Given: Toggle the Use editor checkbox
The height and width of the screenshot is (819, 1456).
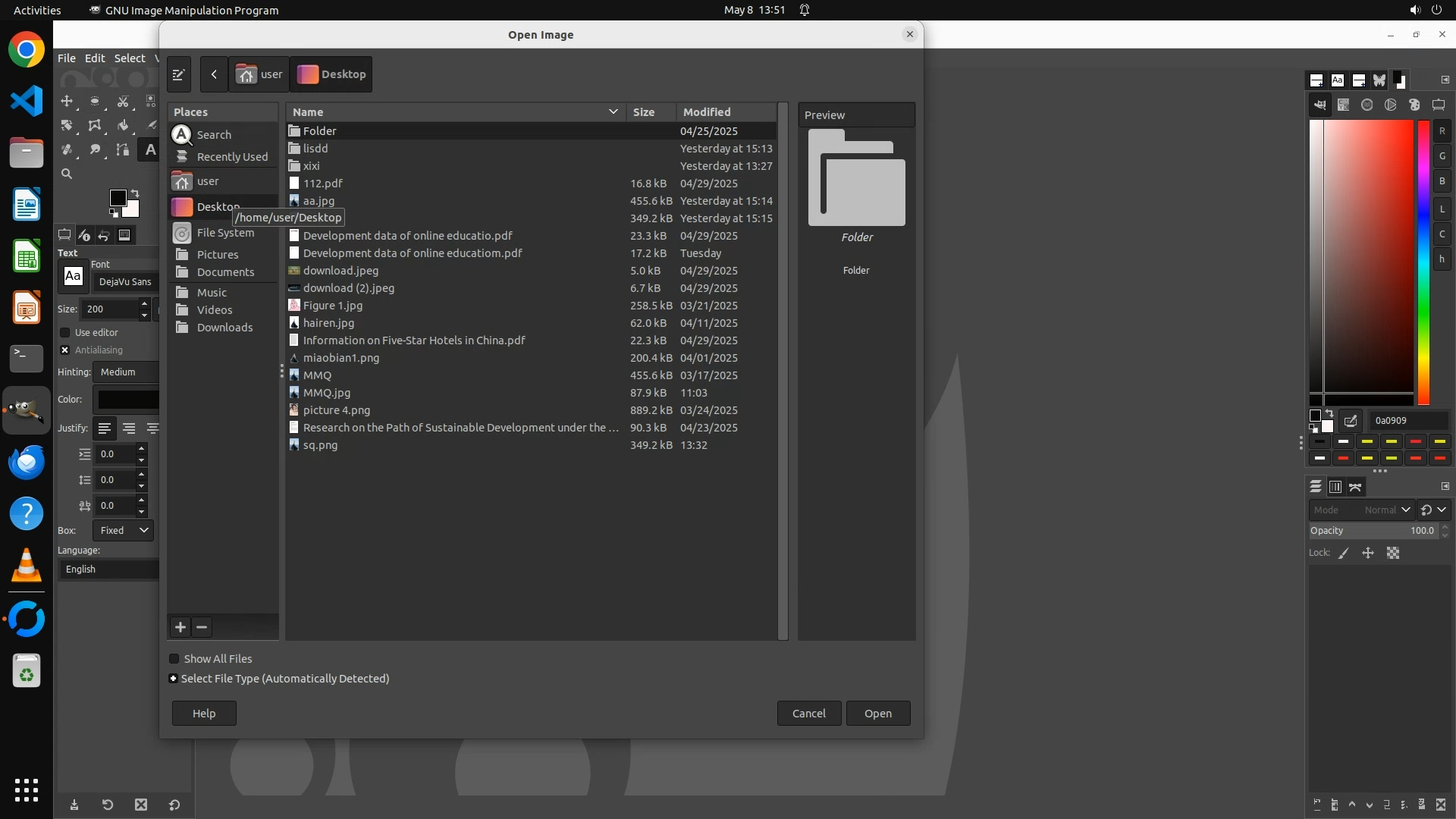Looking at the screenshot, I should point(65,332).
